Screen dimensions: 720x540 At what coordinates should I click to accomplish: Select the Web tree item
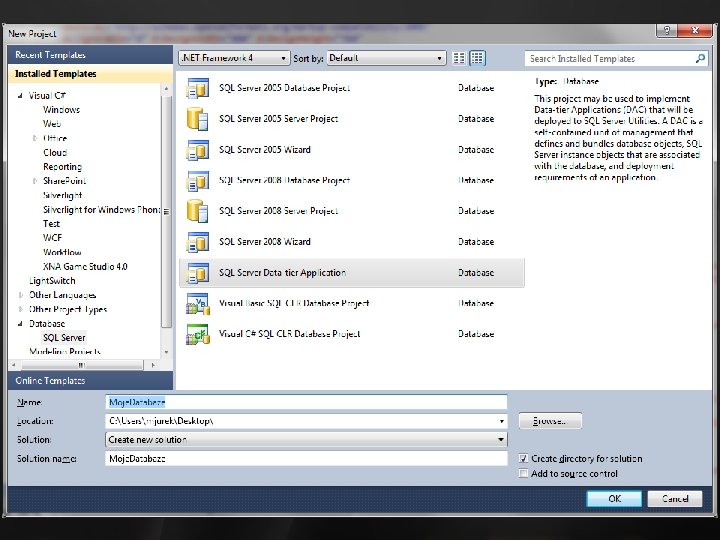[52, 124]
